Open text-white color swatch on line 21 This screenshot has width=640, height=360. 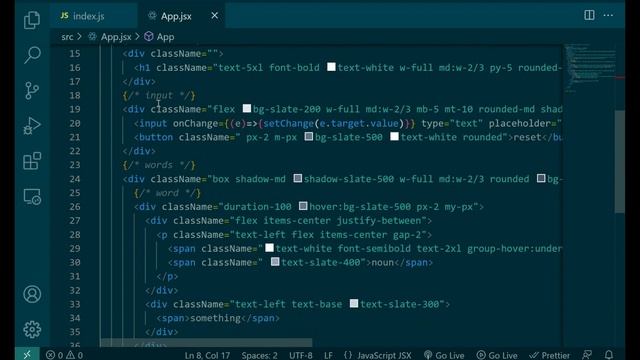click(x=394, y=136)
